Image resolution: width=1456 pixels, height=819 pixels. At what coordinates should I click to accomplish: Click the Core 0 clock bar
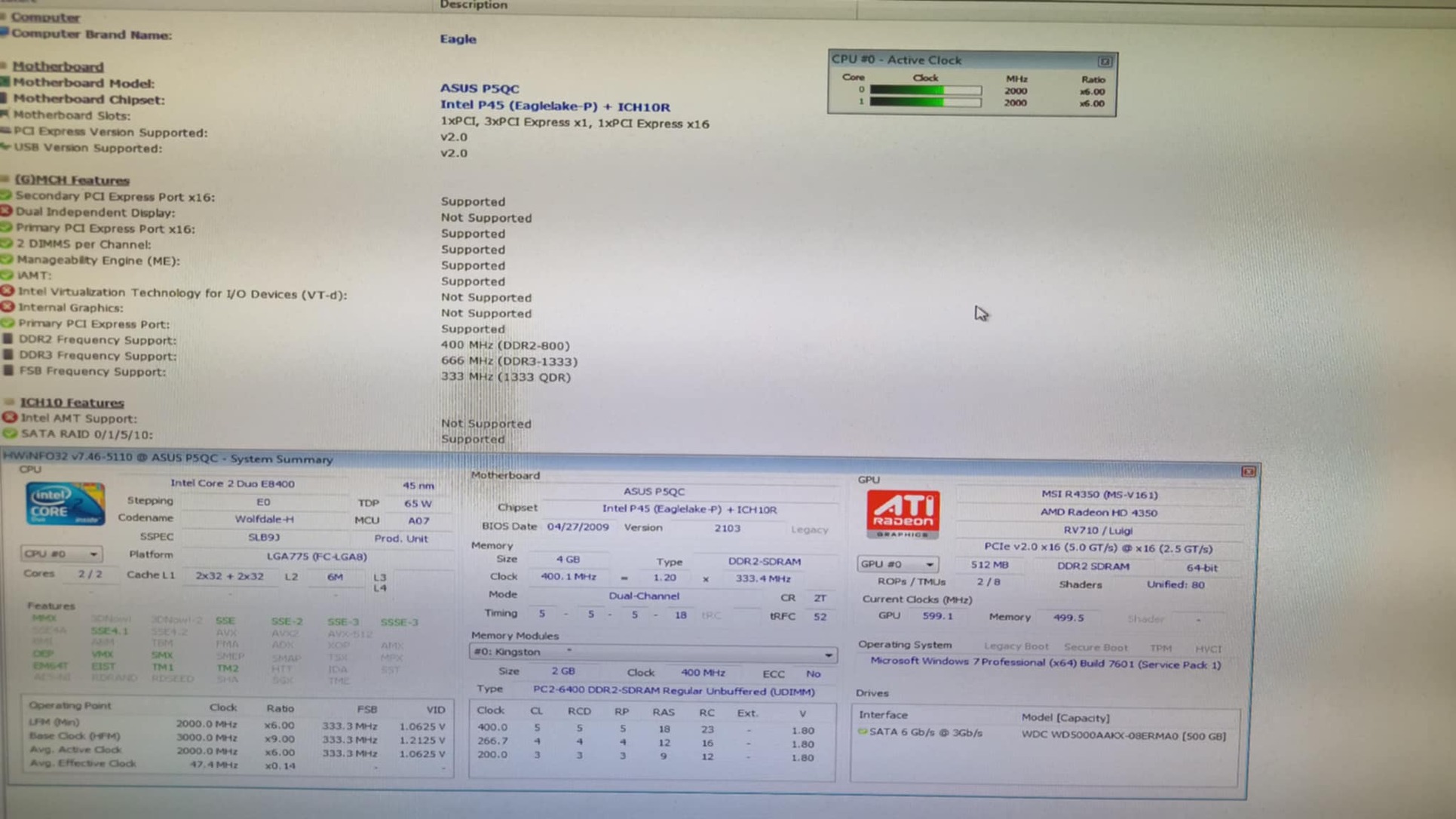coord(925,90)
